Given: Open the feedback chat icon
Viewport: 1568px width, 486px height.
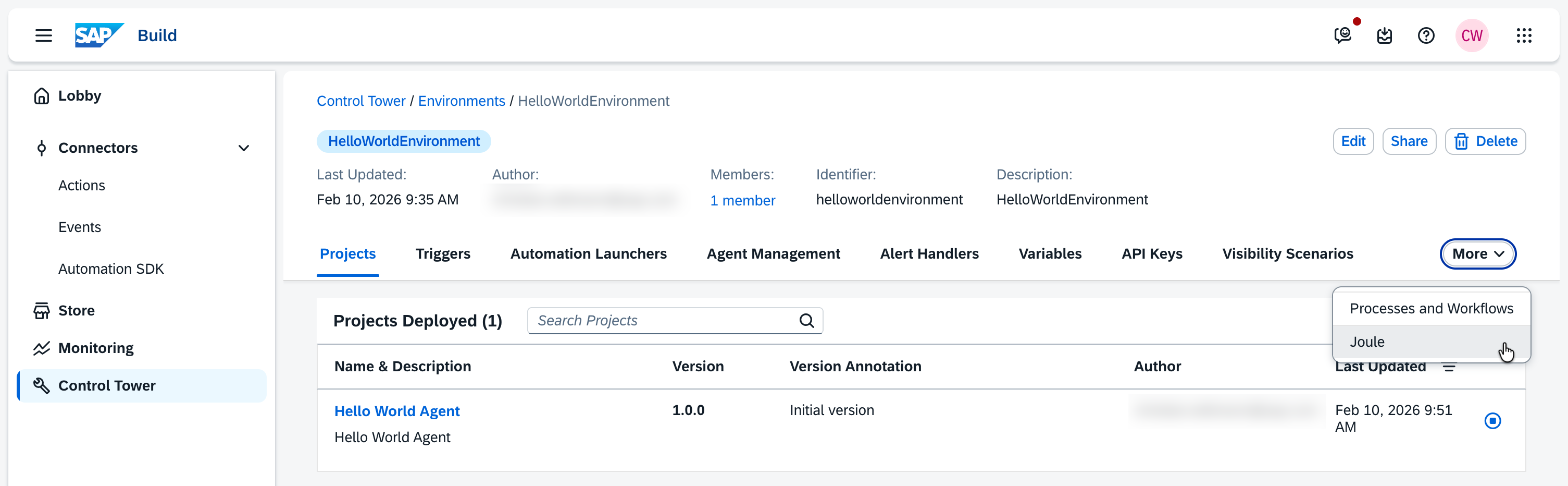Looking at the screenshot, I should [1342, 35].
